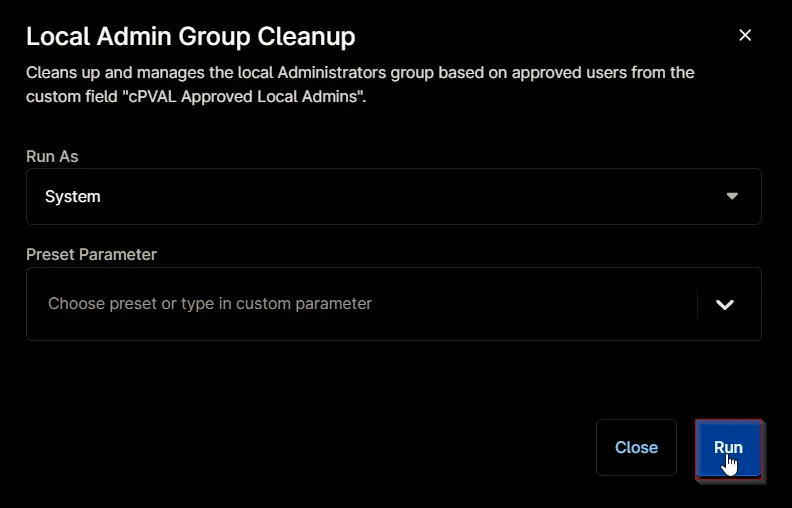The image size is (792, 508).
Task: Open the Run As dropdown showing System
Action: [x=393, y=196]
